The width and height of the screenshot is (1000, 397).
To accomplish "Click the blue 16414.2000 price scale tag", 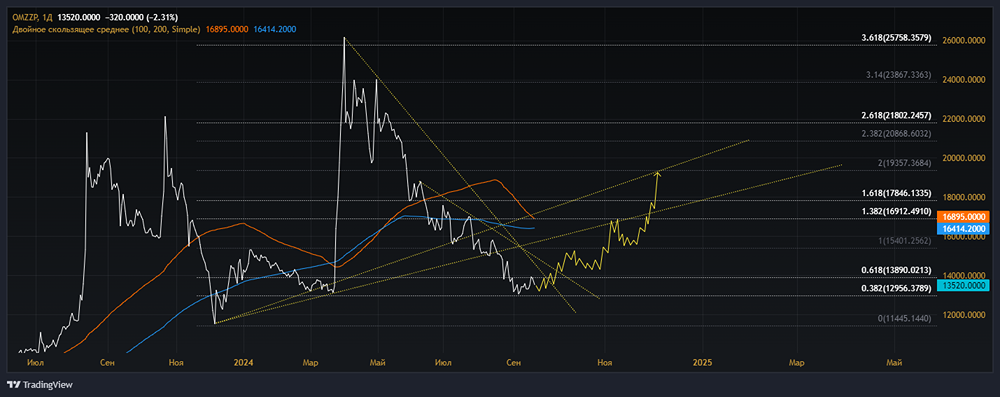I will point(962,228).
